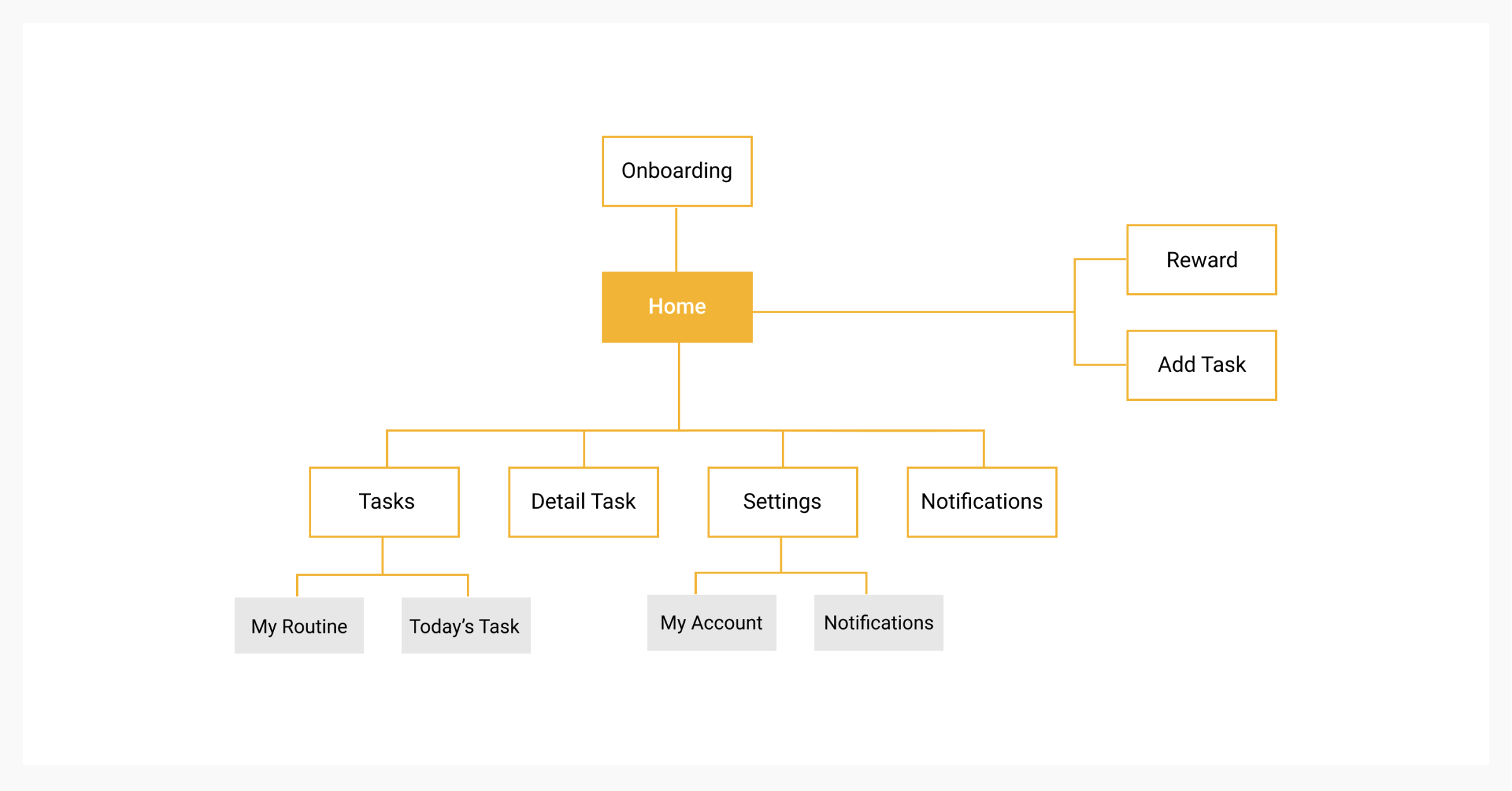1512x791 pixels.
Task: Select the outlined Notifications box beside Settings
Action: pyautogui.click(x=982, y=502)
